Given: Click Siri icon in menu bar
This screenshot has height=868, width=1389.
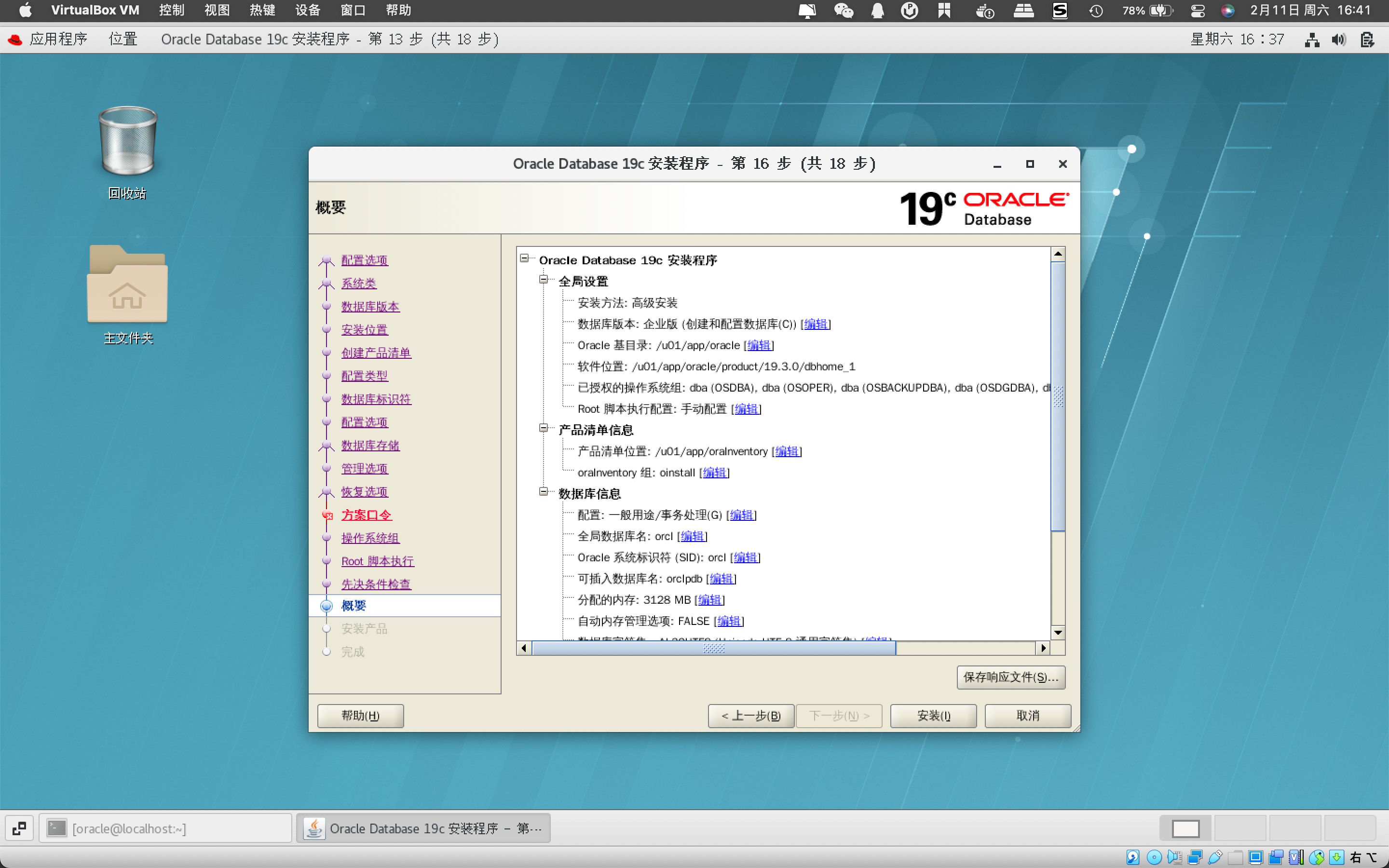Looking at the screenshot, I should [x=1228, y=10].
